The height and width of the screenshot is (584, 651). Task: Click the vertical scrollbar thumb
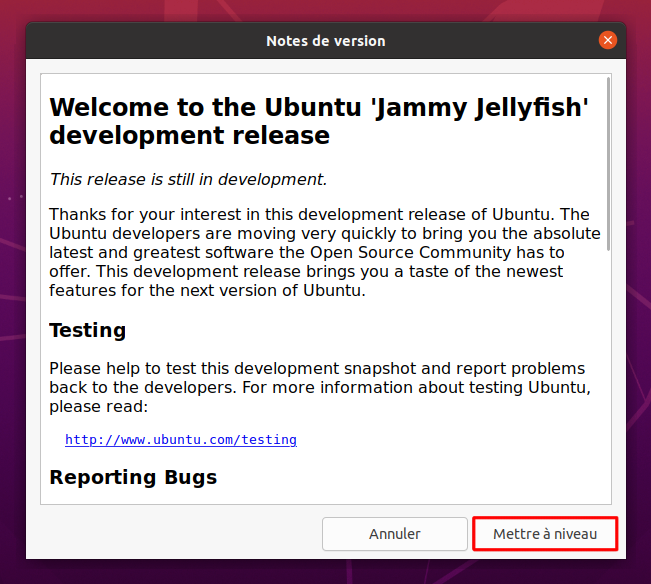pos(608,164)
